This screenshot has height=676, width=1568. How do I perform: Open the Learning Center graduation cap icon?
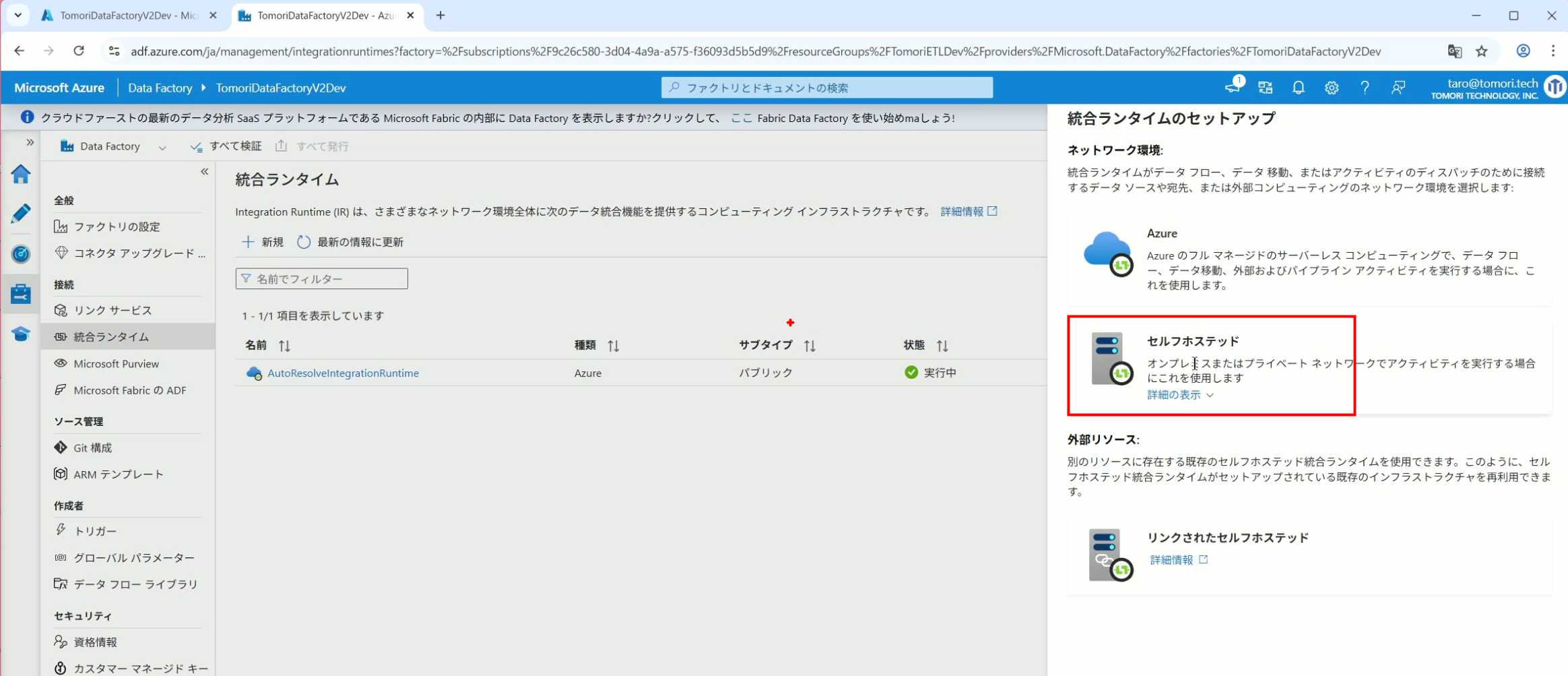[20, 334]
